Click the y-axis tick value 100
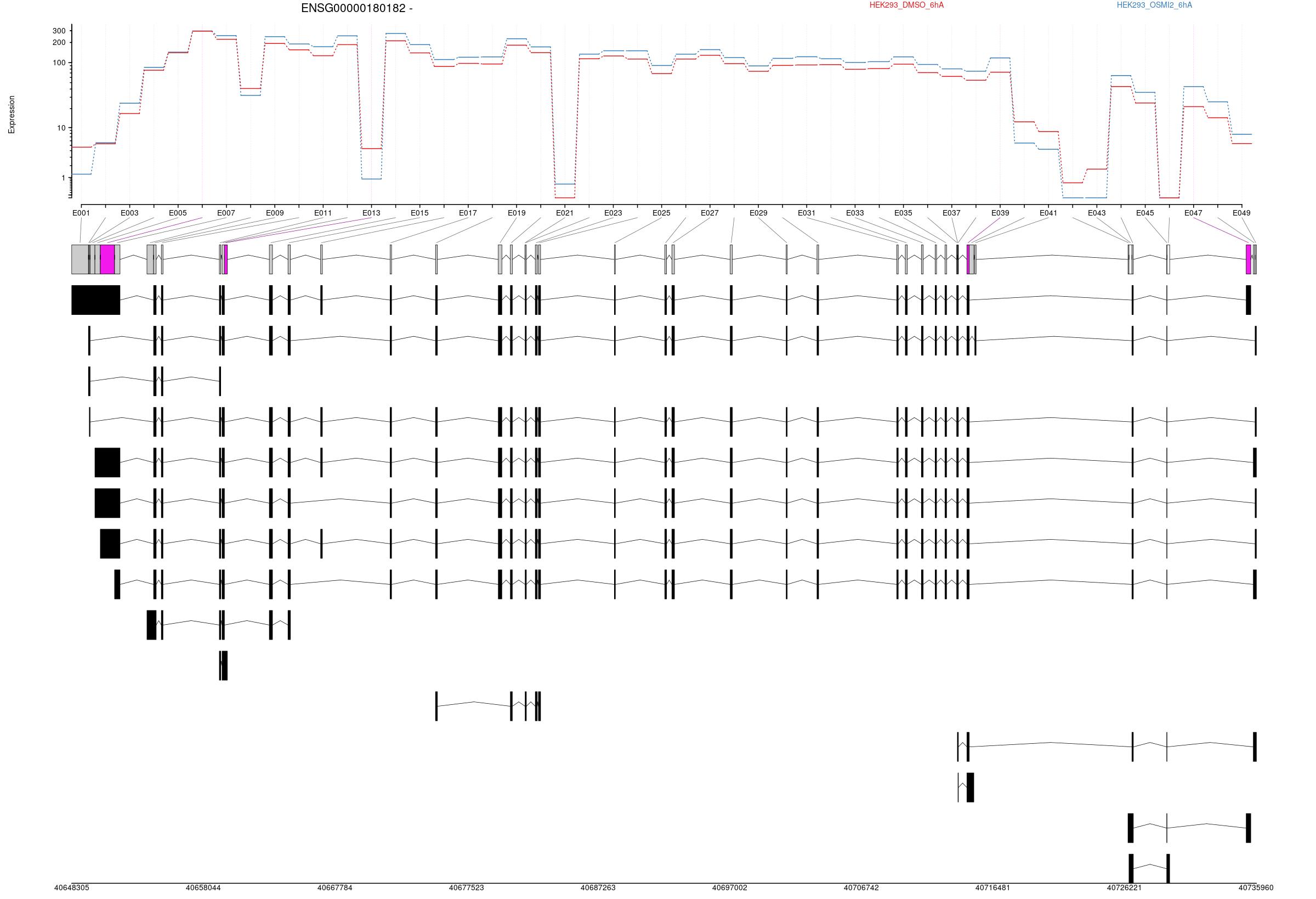This screenshot has height=899, width=1316. [59, 63]
